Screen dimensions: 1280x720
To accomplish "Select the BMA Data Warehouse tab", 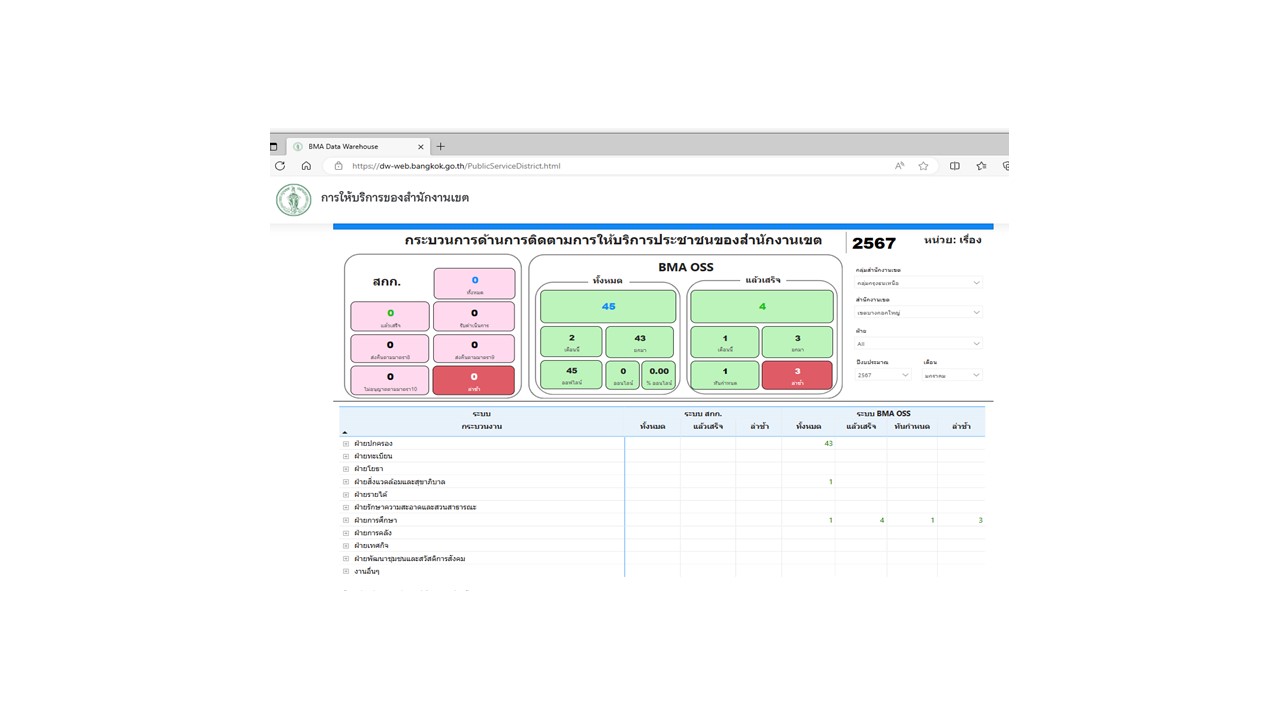I will coord(350,146).
